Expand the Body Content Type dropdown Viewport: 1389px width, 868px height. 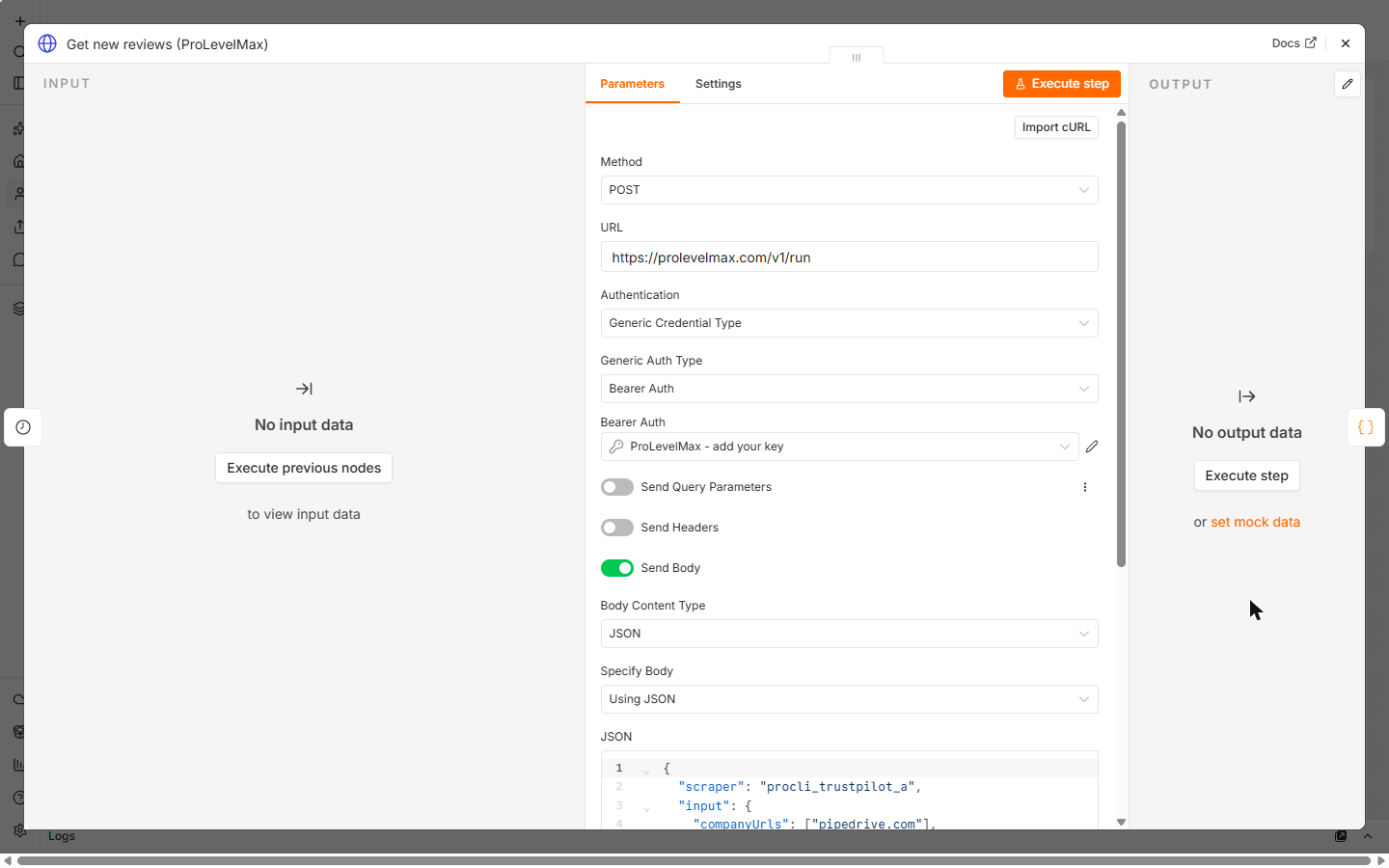pos(849,633)
